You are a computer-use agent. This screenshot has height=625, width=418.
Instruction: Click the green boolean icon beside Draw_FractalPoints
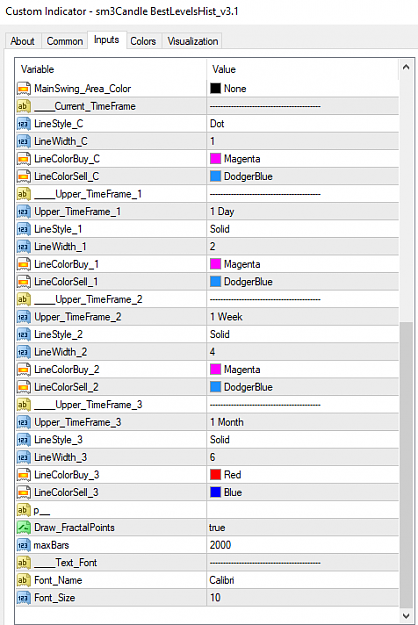[x=24, y=527]
